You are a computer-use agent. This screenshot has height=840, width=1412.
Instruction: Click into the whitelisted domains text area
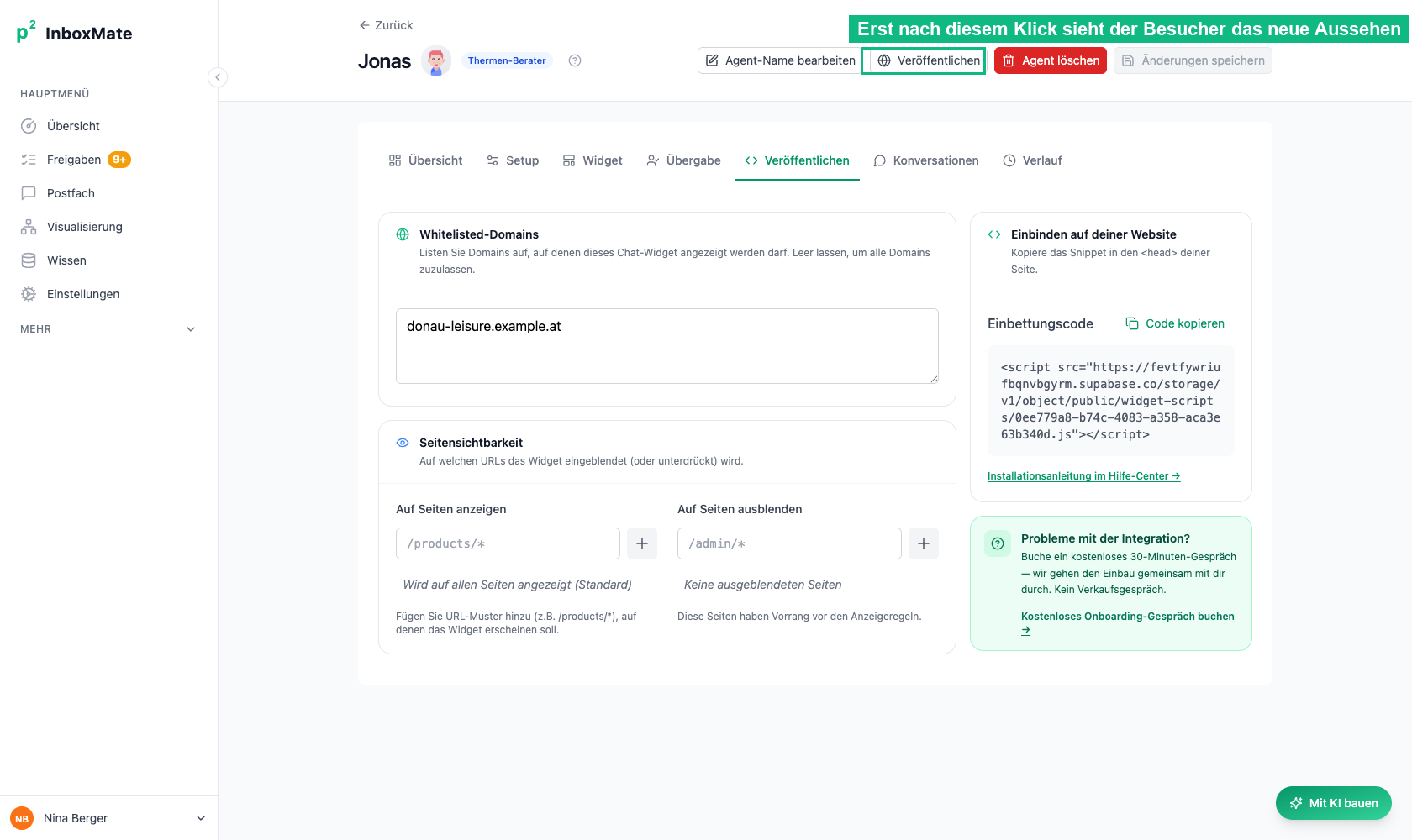(x=667, y=346)
